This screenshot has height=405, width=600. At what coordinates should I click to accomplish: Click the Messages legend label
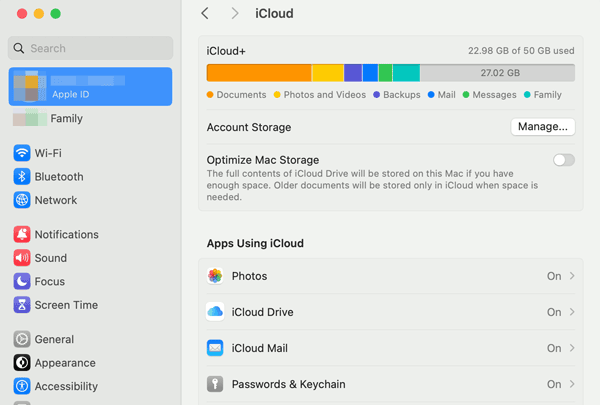494,95
